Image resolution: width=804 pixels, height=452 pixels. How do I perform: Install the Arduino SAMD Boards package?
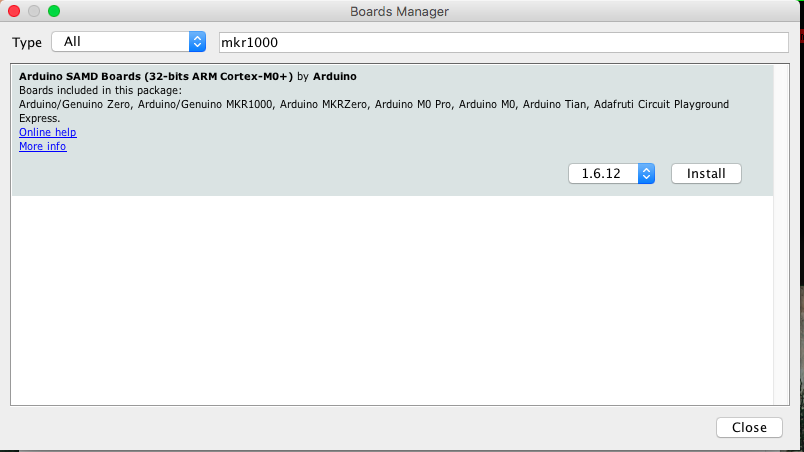706,174
